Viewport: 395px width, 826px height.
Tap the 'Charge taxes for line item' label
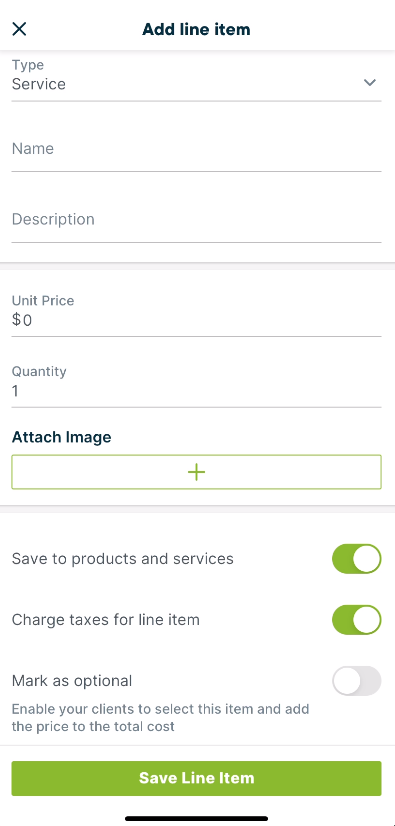(x=106, y=620)
